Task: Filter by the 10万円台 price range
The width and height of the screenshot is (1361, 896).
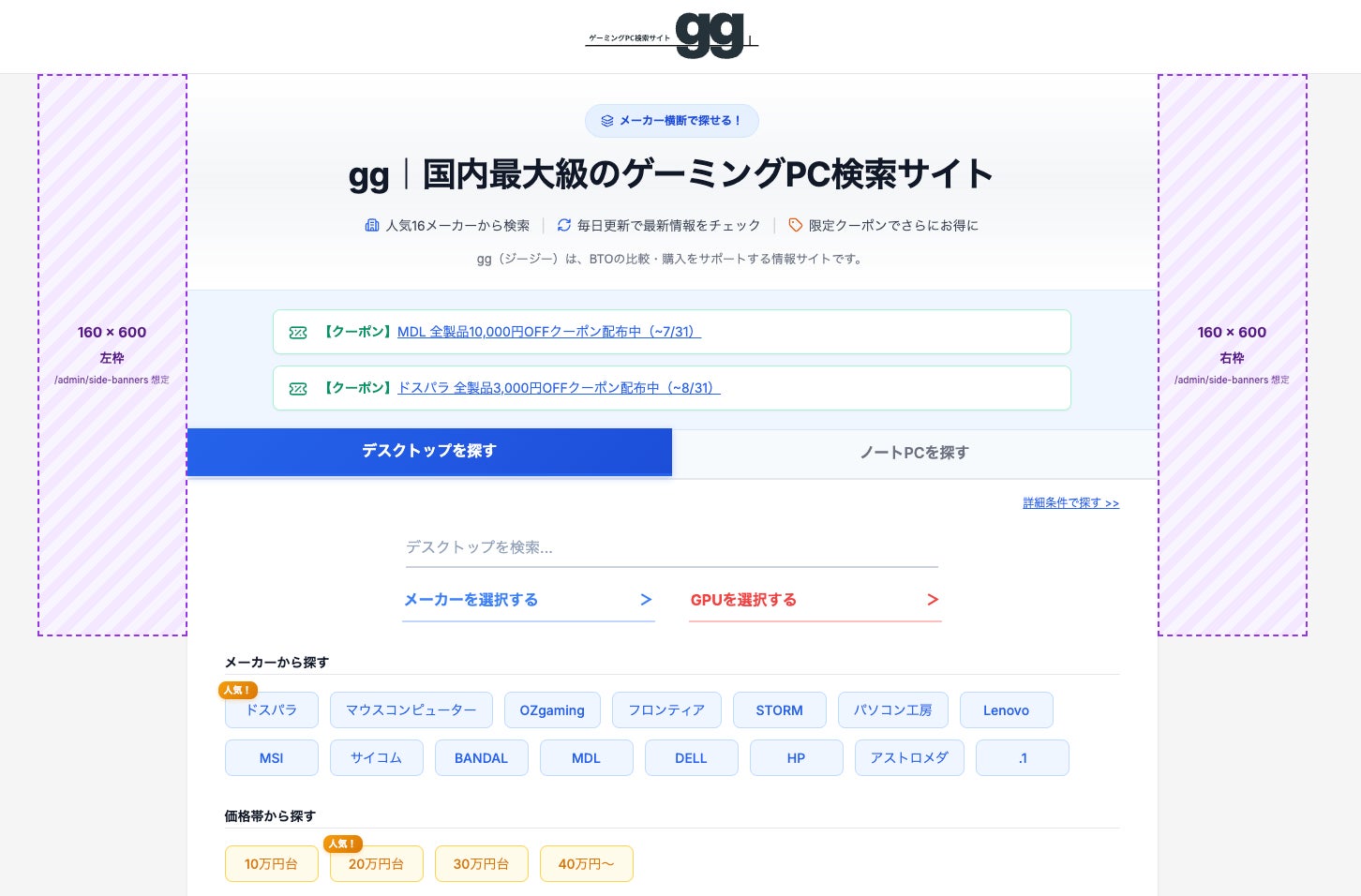Action: coord(272,864)
